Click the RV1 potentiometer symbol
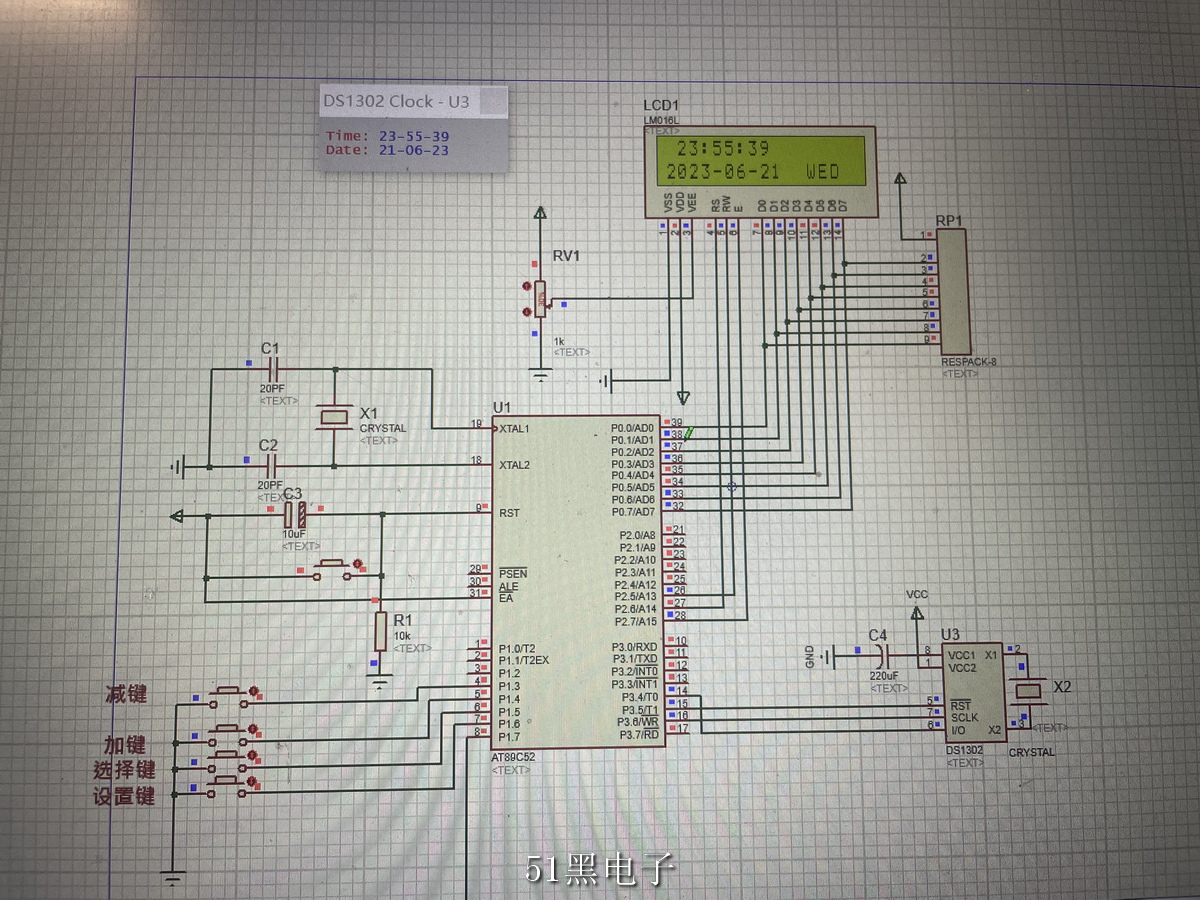The width and height of the screenshot is (1200, 900). pos(541,298)
